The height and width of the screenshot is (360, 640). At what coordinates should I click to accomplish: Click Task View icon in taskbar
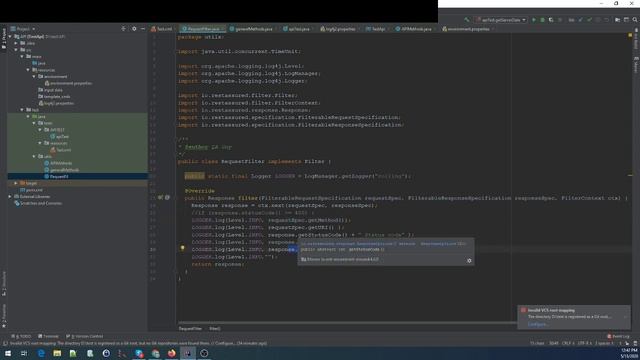coord(24,353)
